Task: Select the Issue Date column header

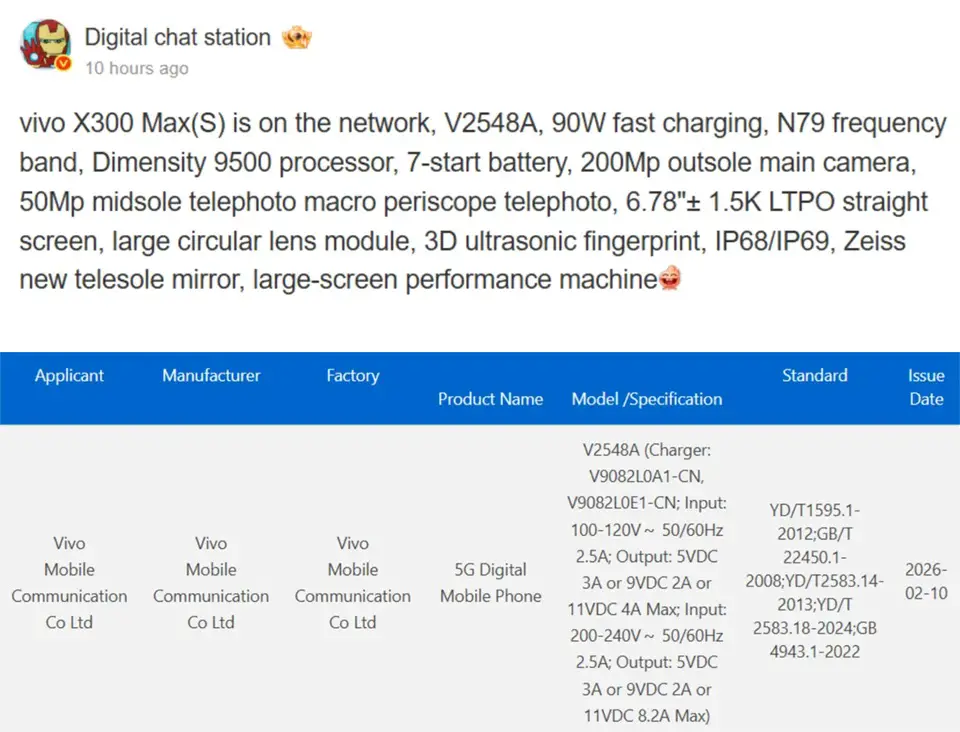Action: tap(926, 387)
